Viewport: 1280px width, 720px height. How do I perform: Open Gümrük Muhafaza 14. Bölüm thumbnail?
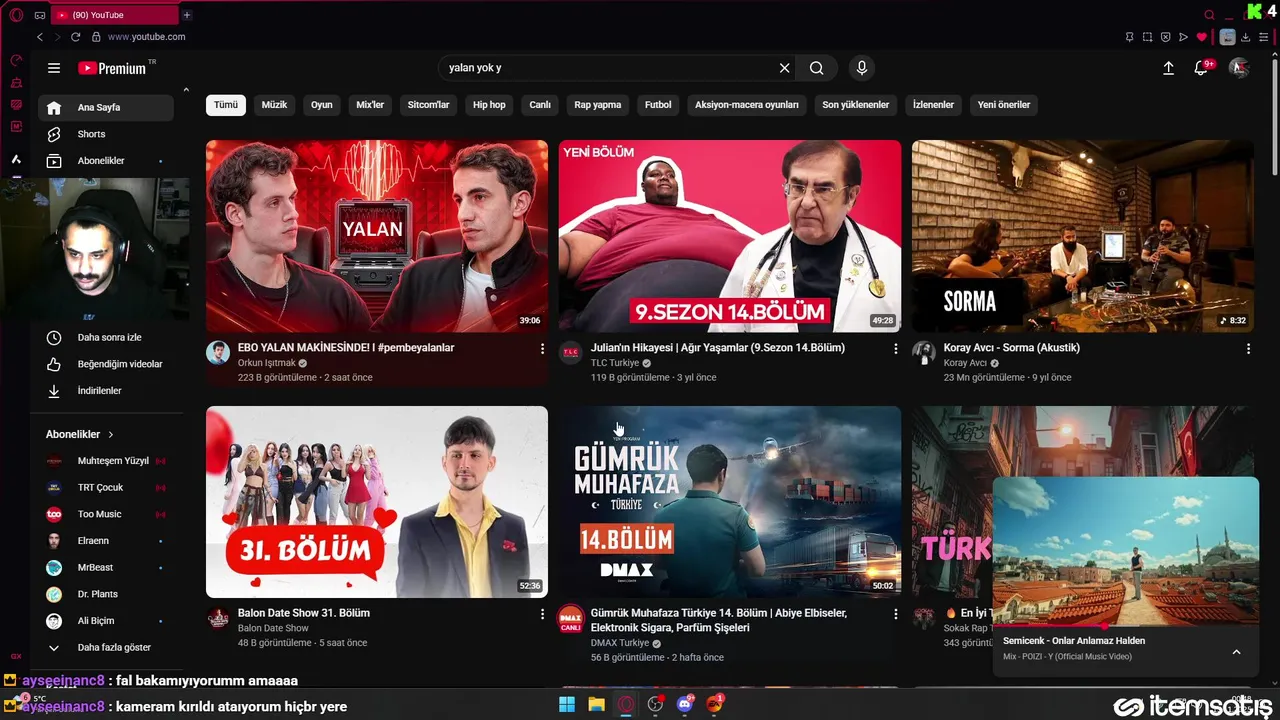tap(730, 502)
